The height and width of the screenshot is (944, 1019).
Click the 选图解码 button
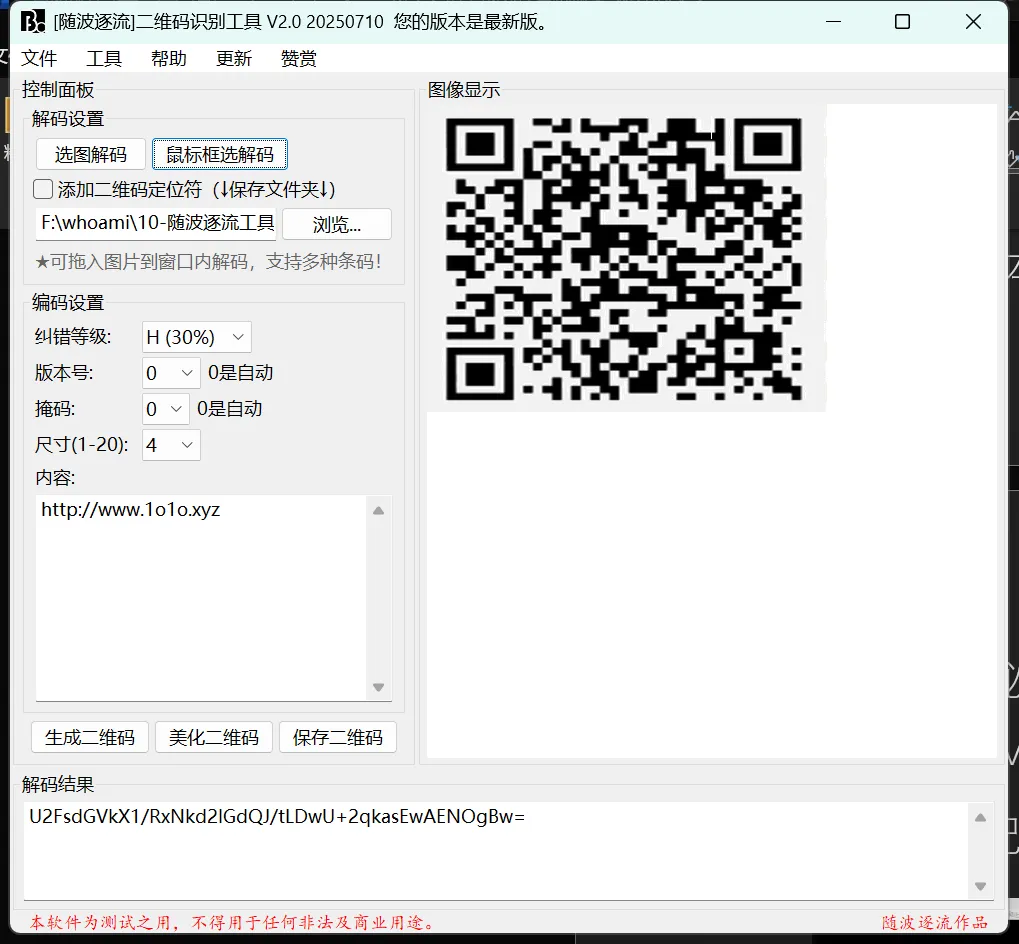tap(89, 154)
